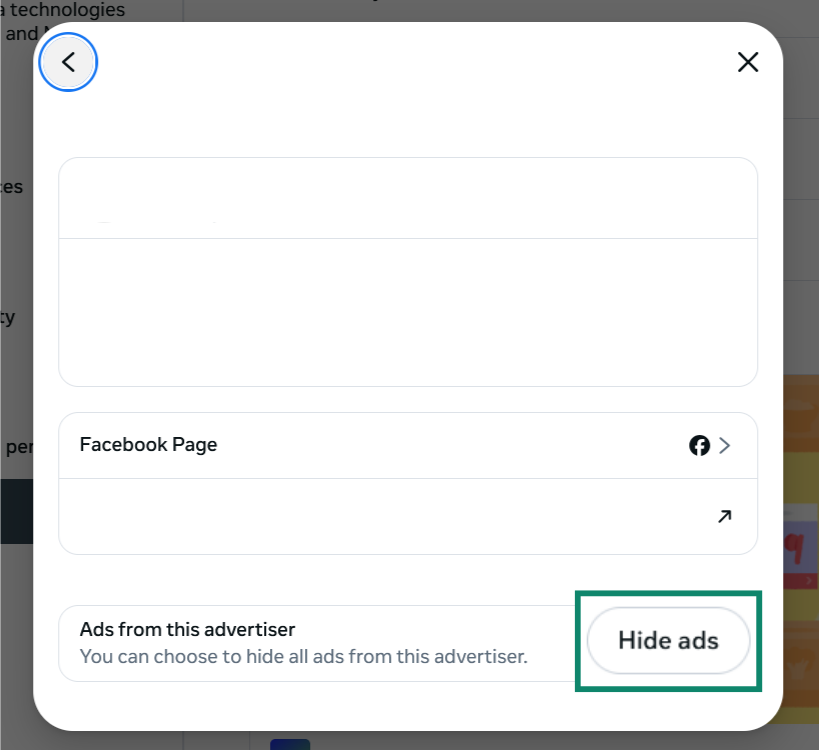Expand the advertiser details card at top
Image resolution: width=819 pixels, height=750 pixels.
pos(408,270)
